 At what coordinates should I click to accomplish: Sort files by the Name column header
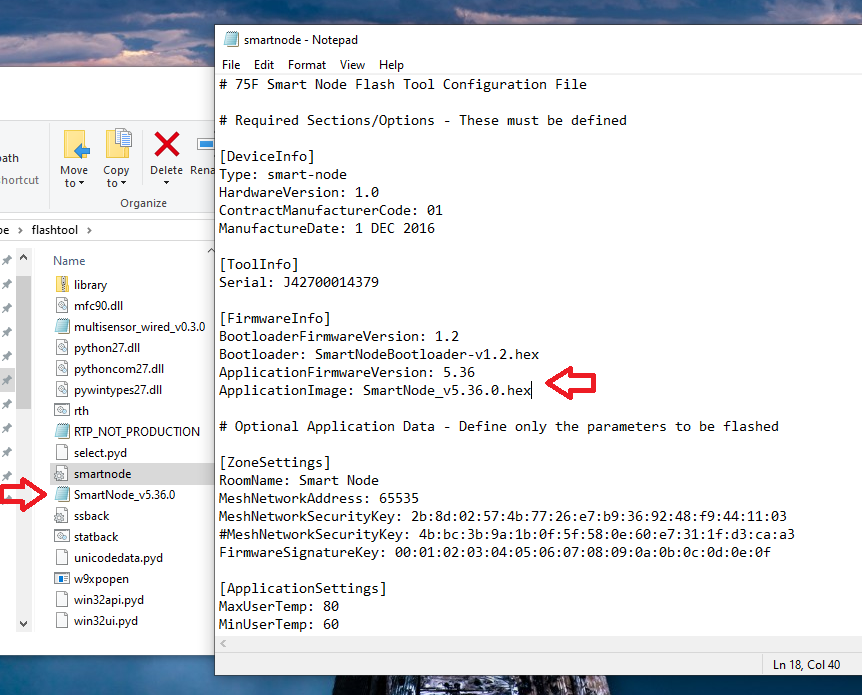[x=69, y=261]
